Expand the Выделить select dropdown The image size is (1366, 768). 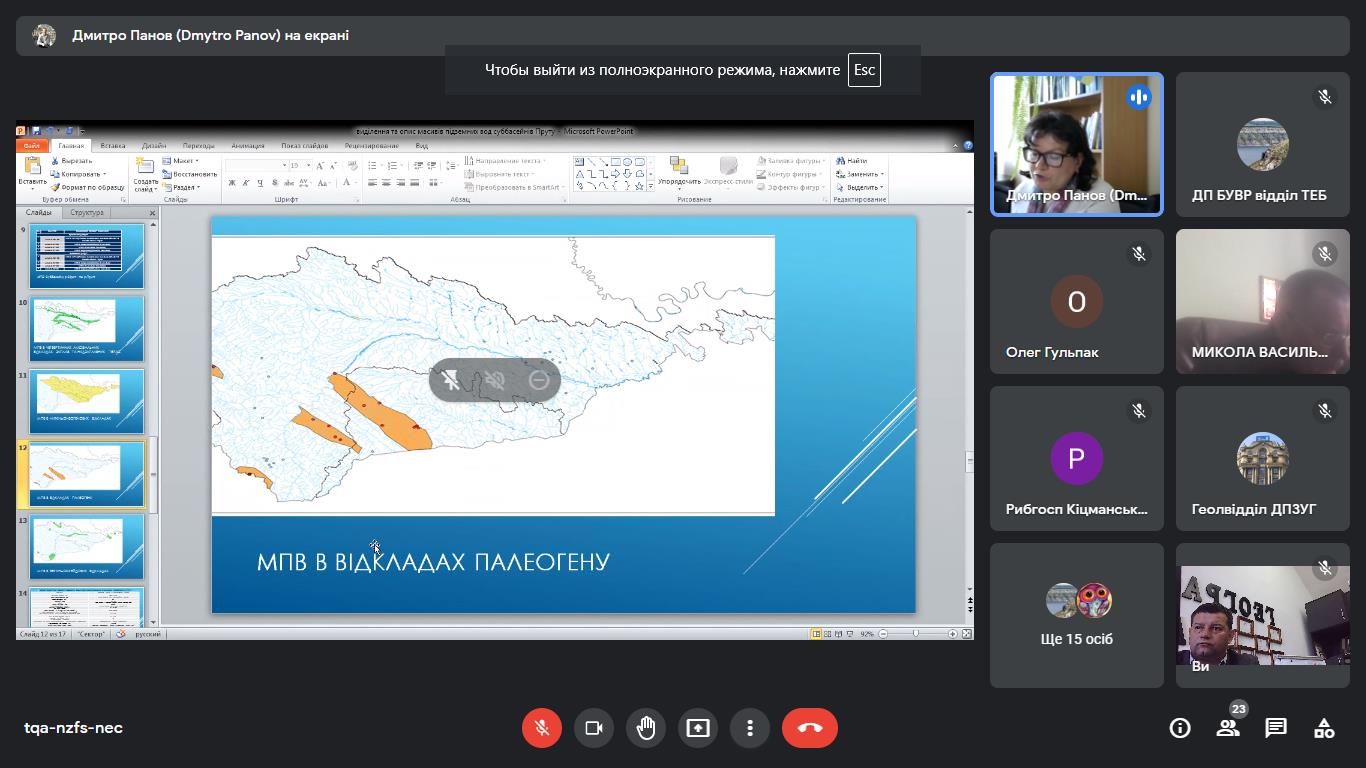(x=882, y=187)
